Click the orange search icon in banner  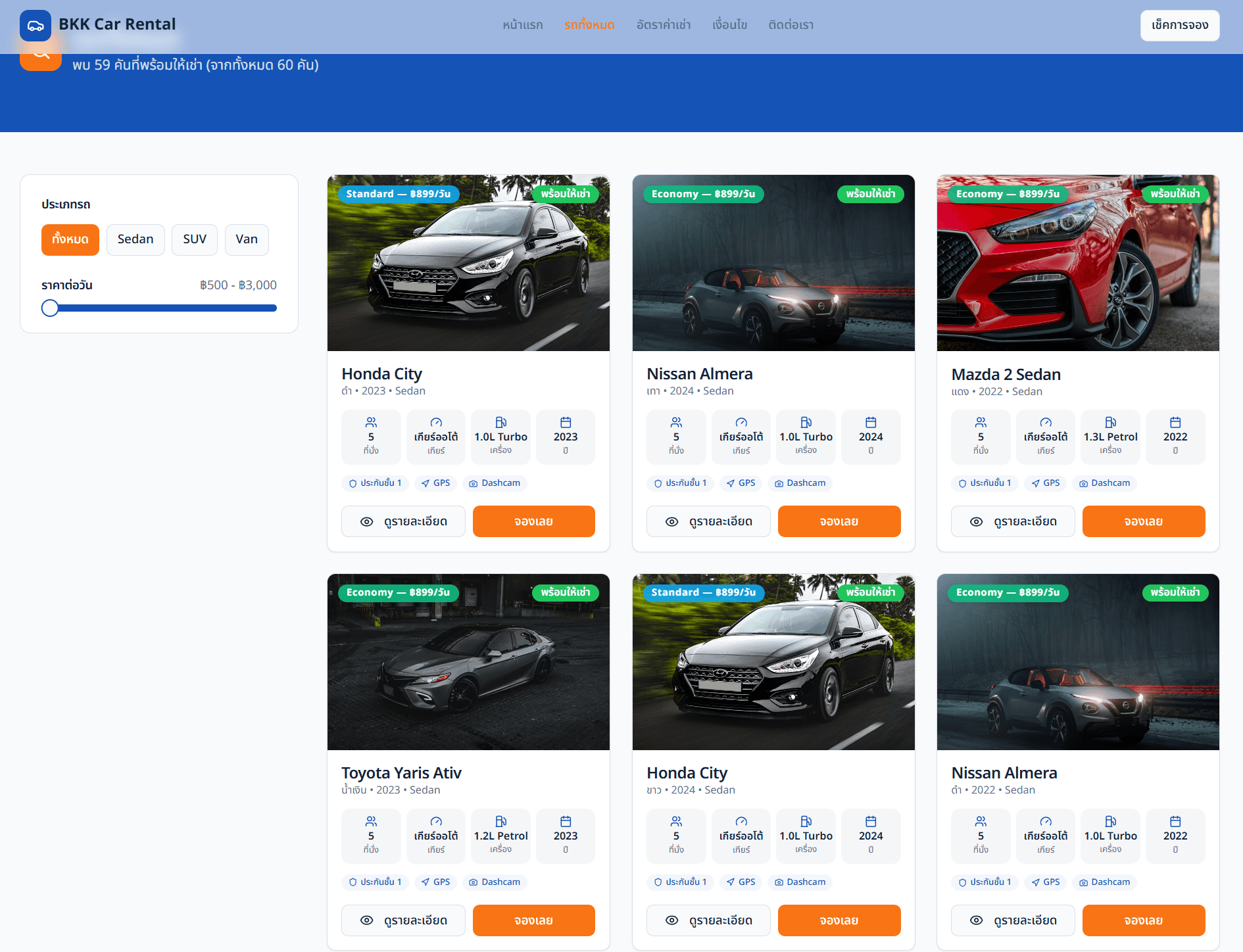41,59
